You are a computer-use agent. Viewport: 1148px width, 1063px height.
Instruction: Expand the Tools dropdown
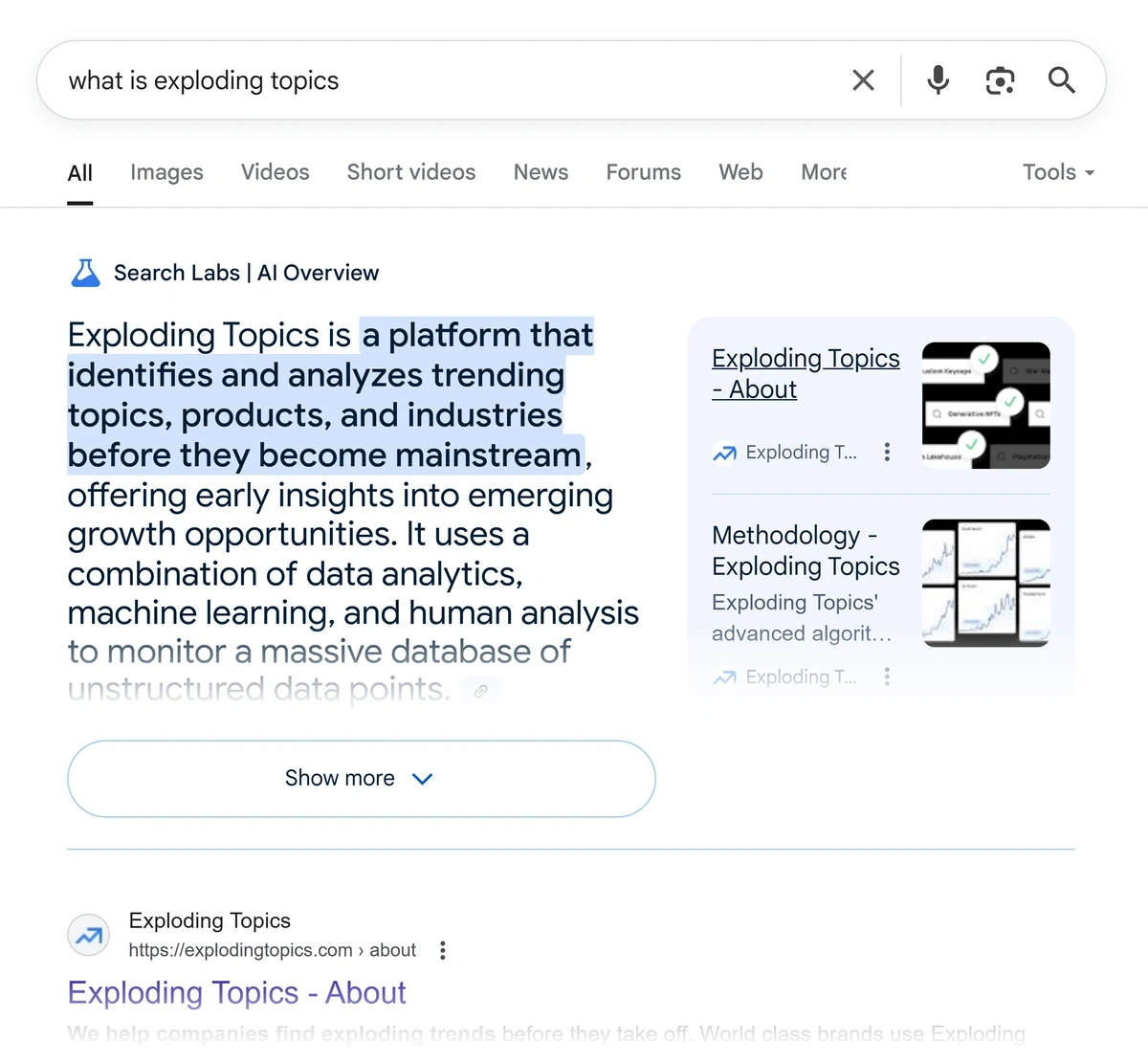point(1058,172)
